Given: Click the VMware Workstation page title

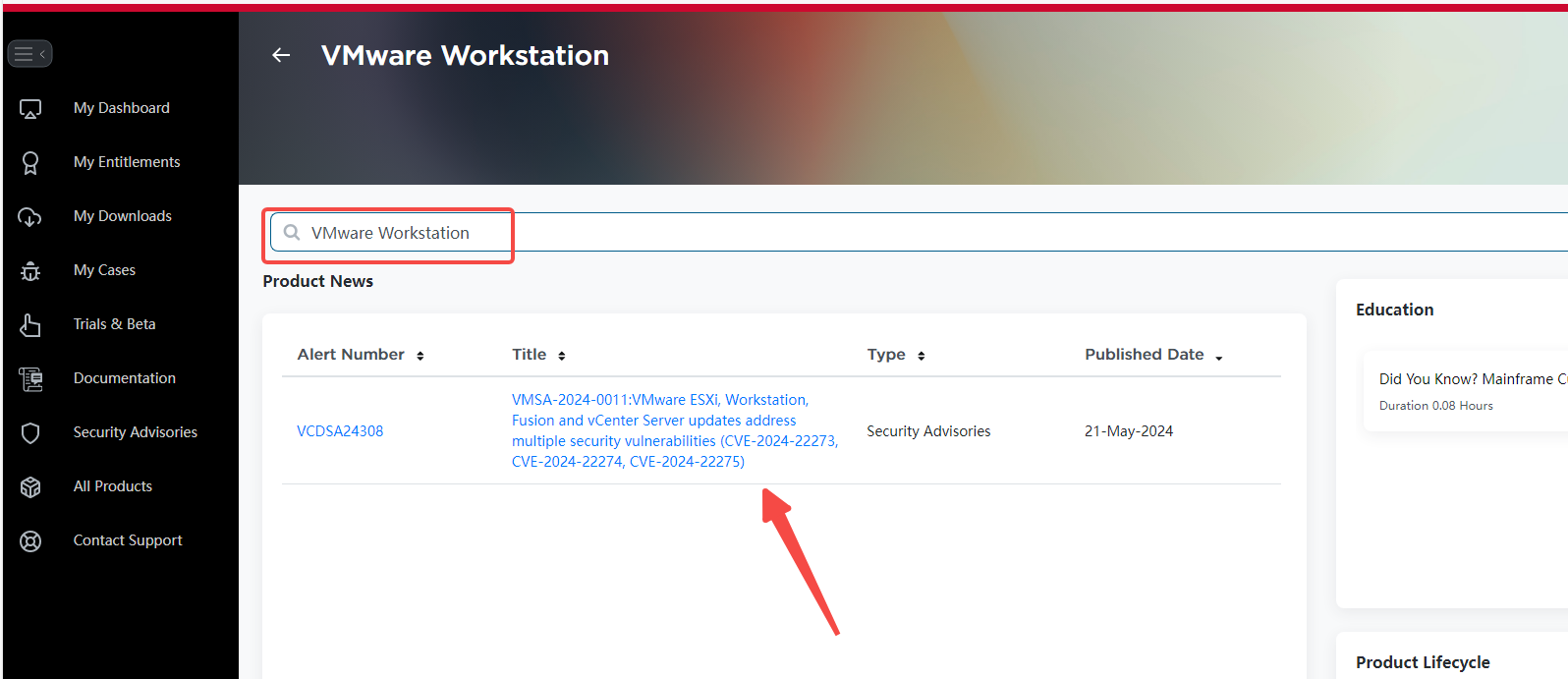Looking at the screenshot, I should (465, 55).
